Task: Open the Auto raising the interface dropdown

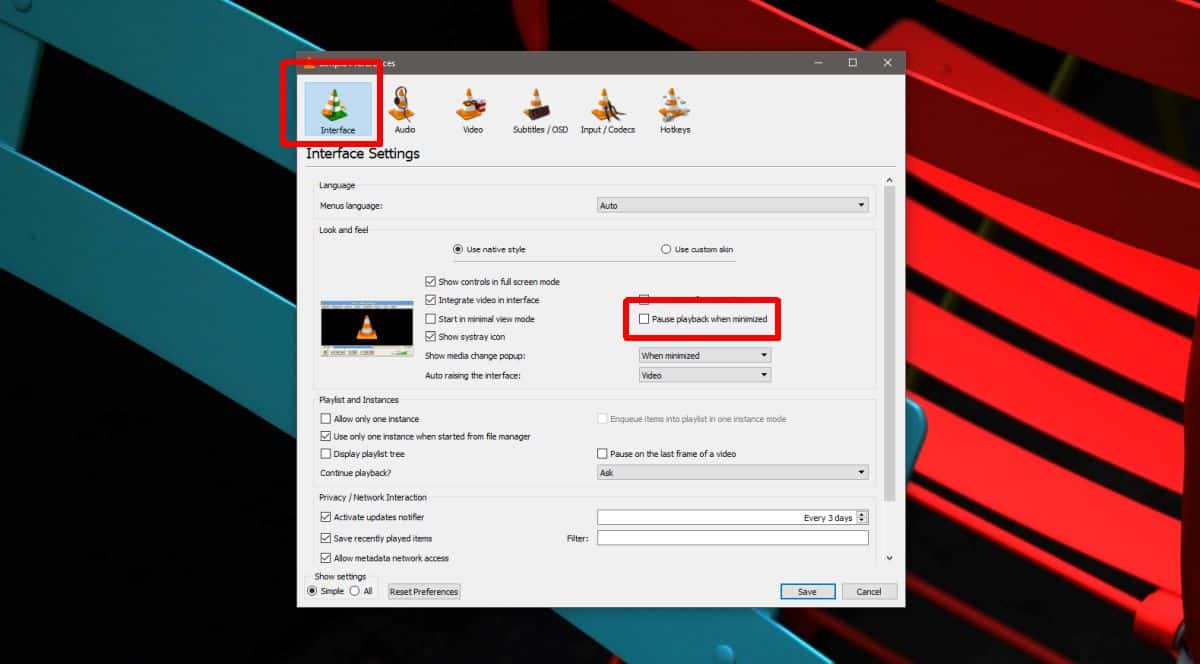Action: [705, 375]
